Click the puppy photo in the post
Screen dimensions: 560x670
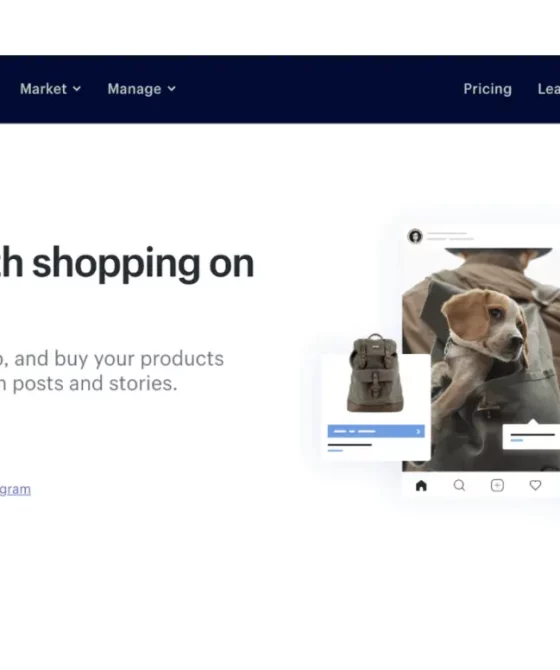click(x=481, y=358)
